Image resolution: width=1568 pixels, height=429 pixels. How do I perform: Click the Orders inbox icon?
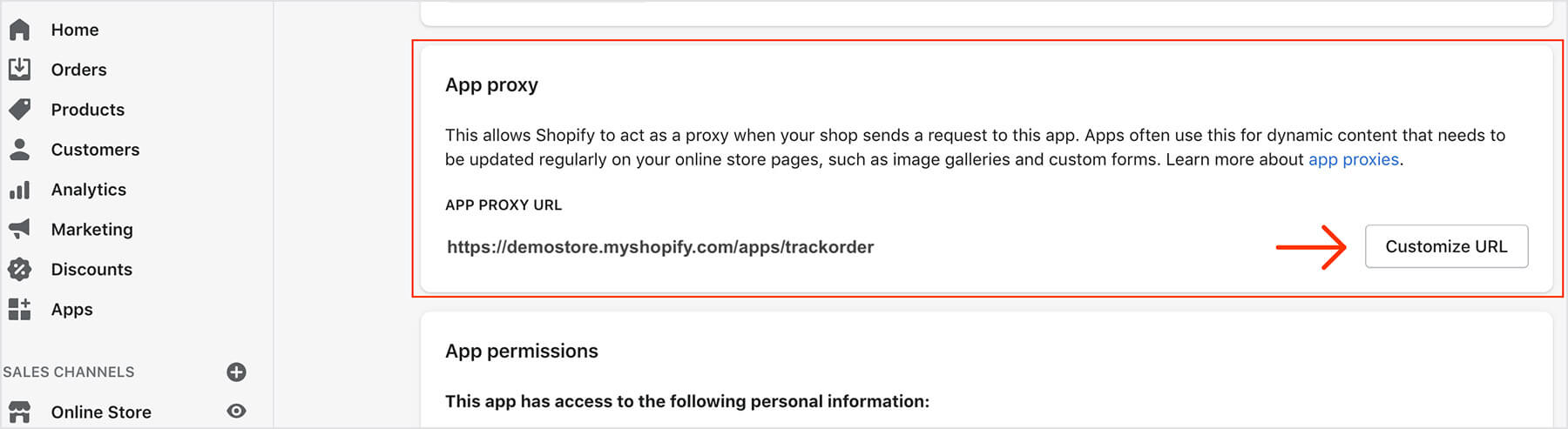click(19, 70)
